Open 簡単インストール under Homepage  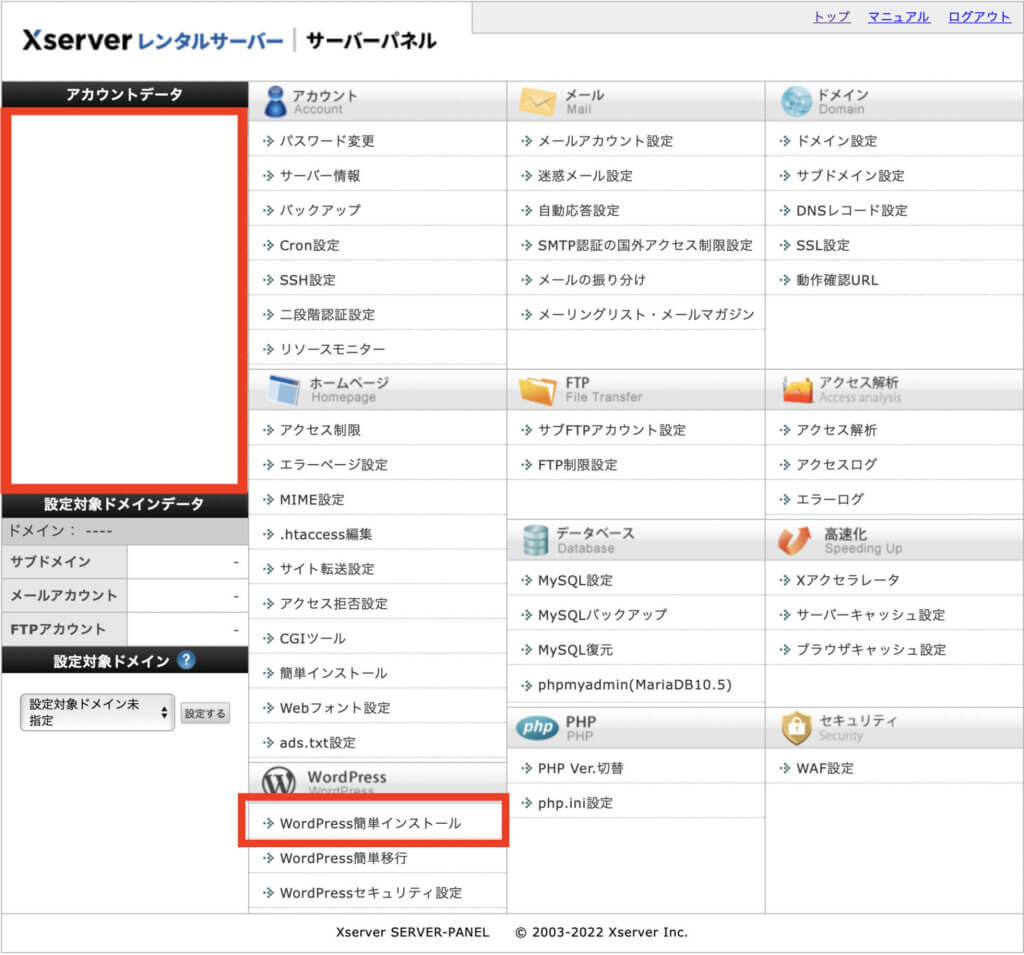point(334,673)
